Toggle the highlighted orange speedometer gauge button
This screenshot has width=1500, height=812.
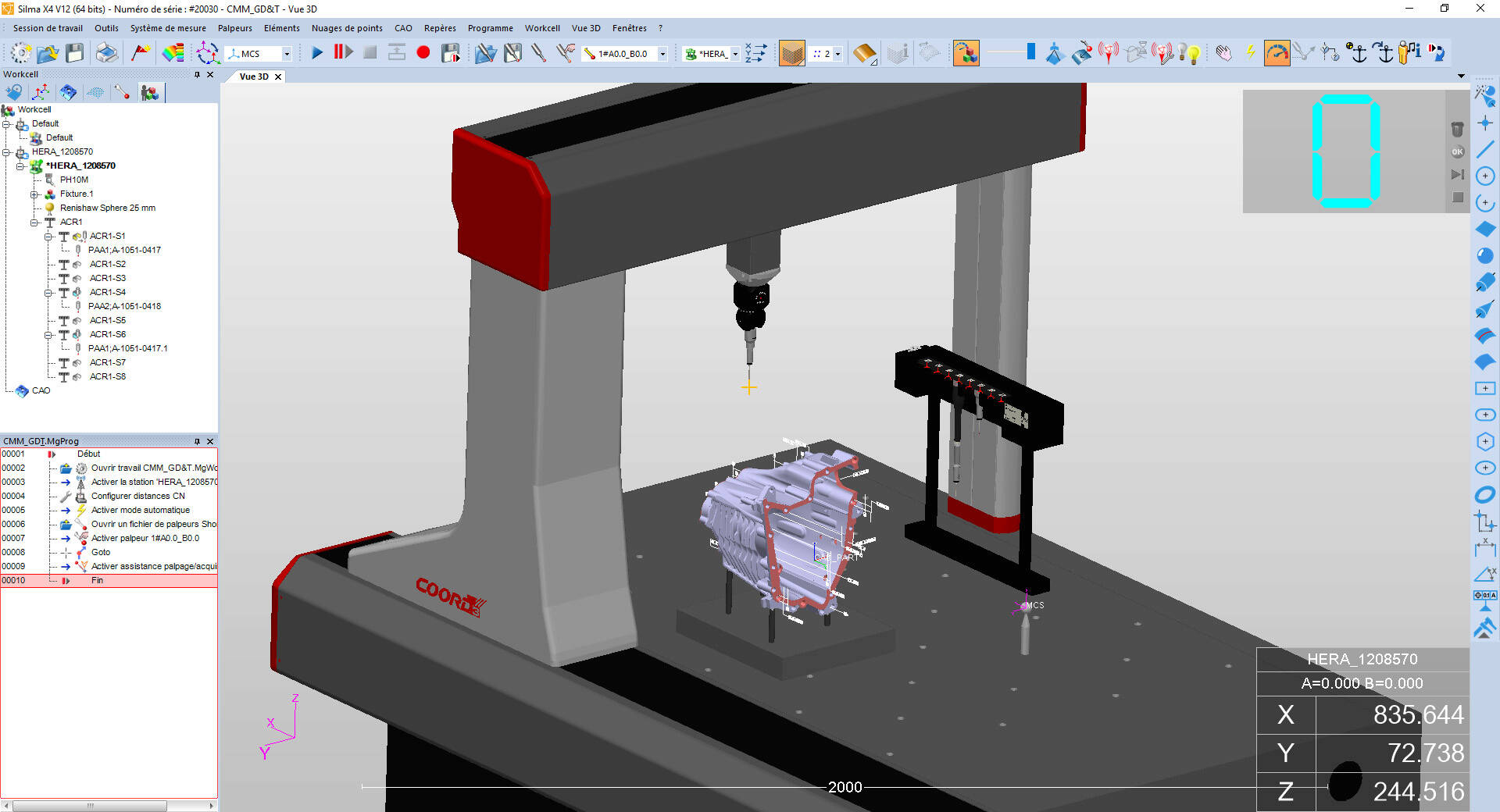[x=1277, y=53]
